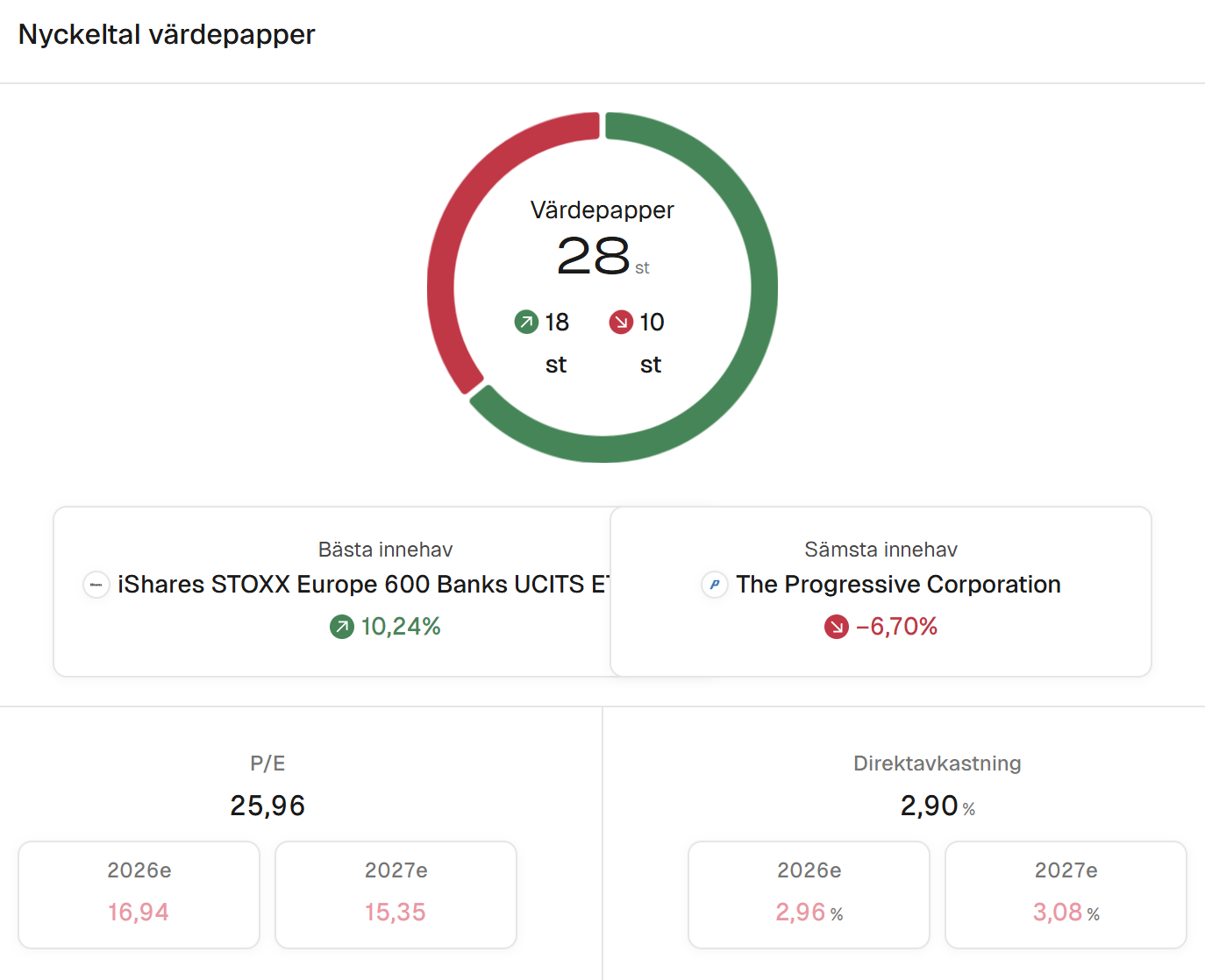The width and height of the screenshot is (1205, 980).
Task: Click the Nyckeltal värdepapper heading
Action: [167, 34]
